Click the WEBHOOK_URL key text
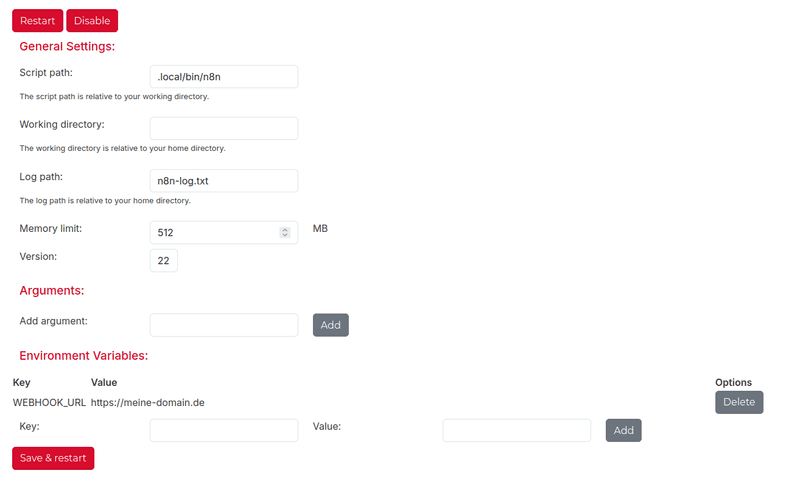800x479 pixels. pyautogui.click(x=49, y=402)
